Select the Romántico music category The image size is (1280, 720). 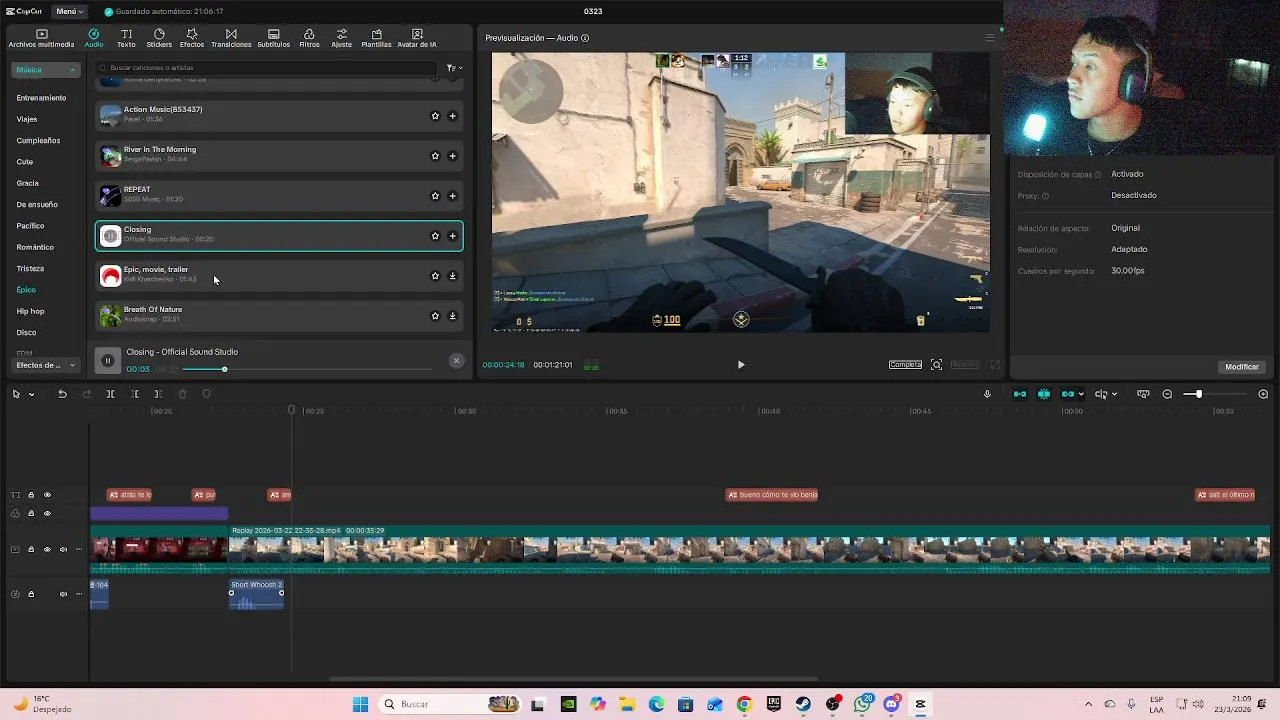point(35,247)
